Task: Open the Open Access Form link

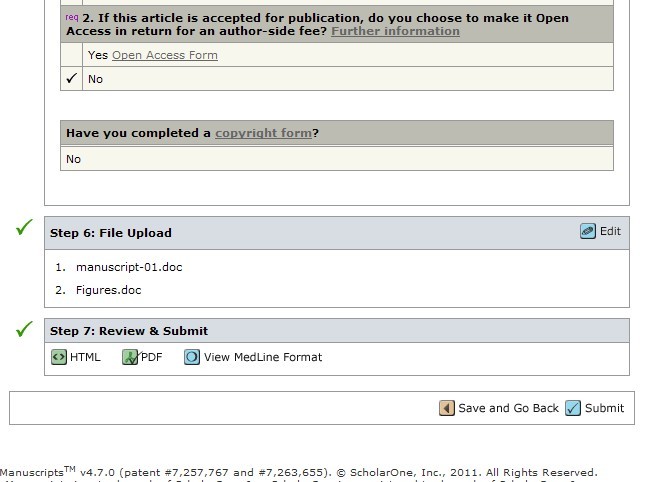Action: tap(164, 55)
